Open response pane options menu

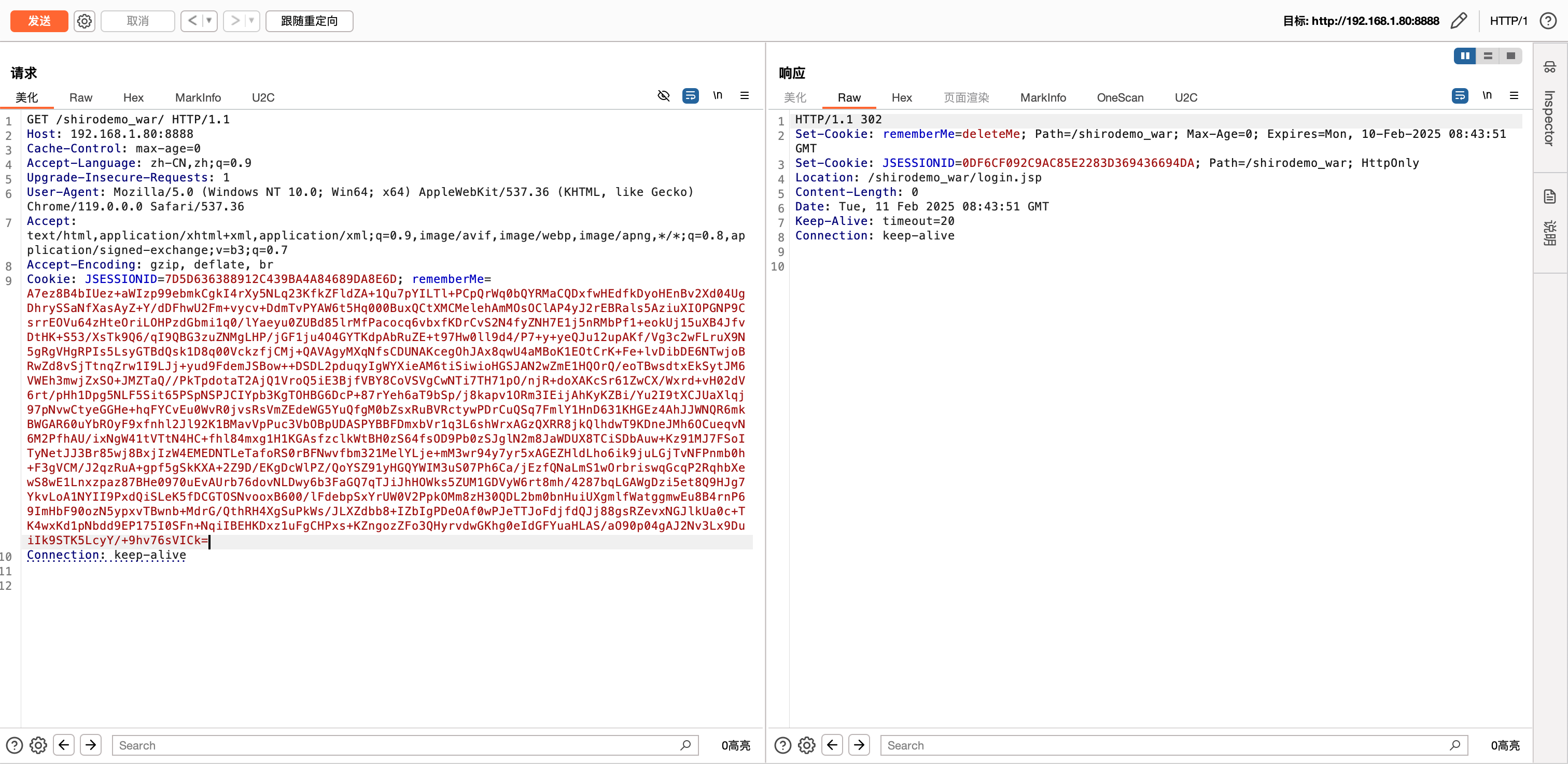[x=1514, y=96]
